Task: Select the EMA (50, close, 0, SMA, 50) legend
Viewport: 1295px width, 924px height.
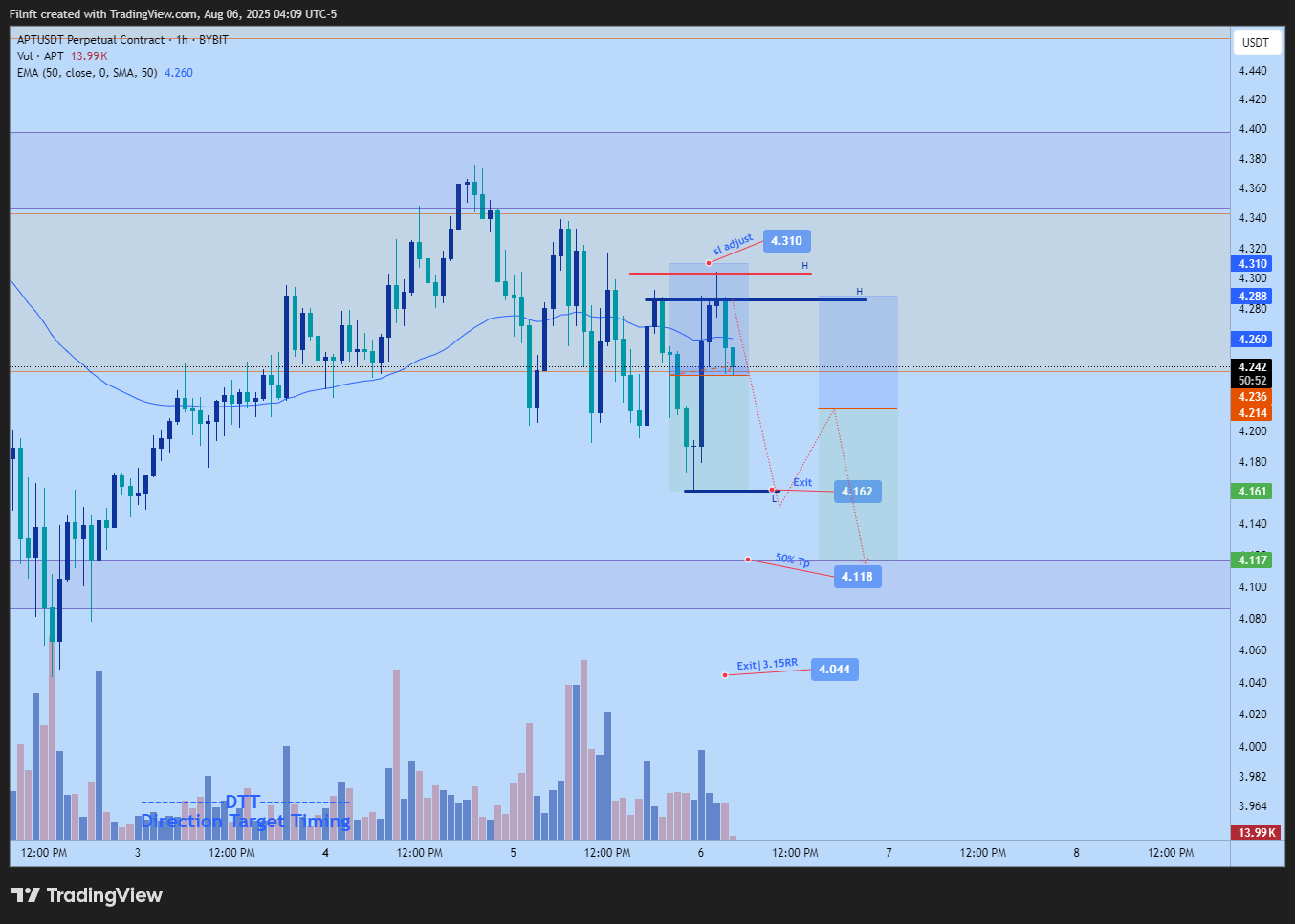Action: (87, 73)
